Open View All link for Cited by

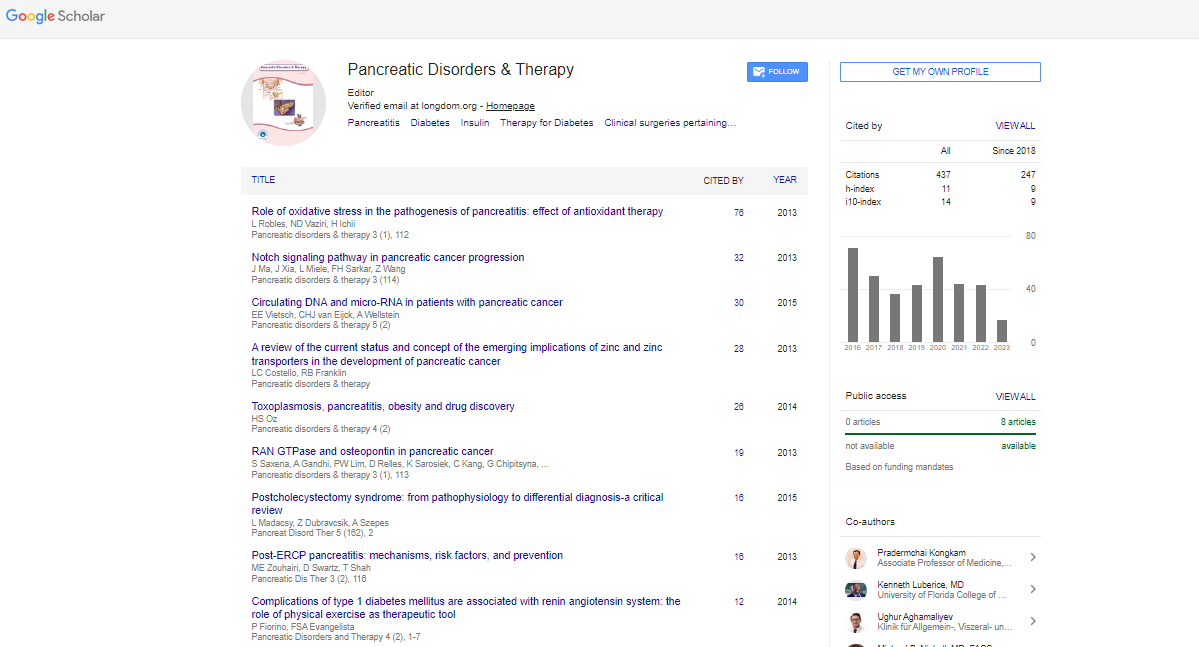(x=1015, y=126)
